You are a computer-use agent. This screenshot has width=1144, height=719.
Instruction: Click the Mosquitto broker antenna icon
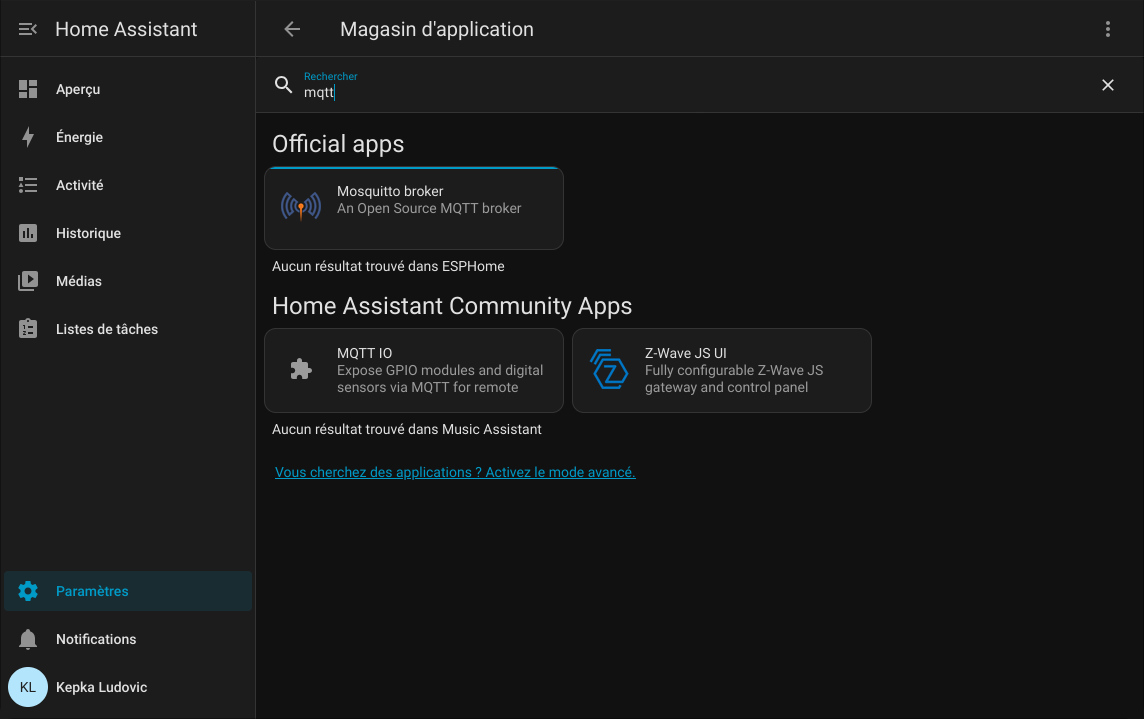[301, 207]
